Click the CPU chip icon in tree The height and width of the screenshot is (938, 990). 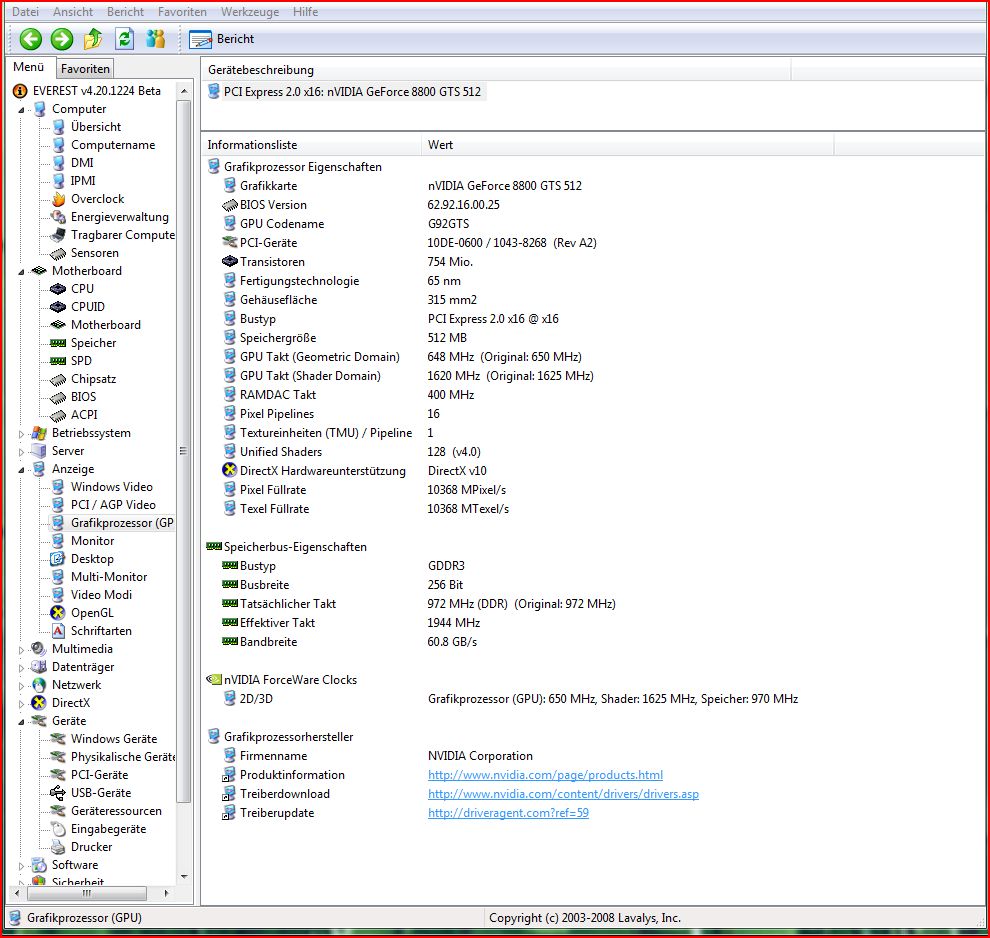pyautogui.click(x=58, y=289)
